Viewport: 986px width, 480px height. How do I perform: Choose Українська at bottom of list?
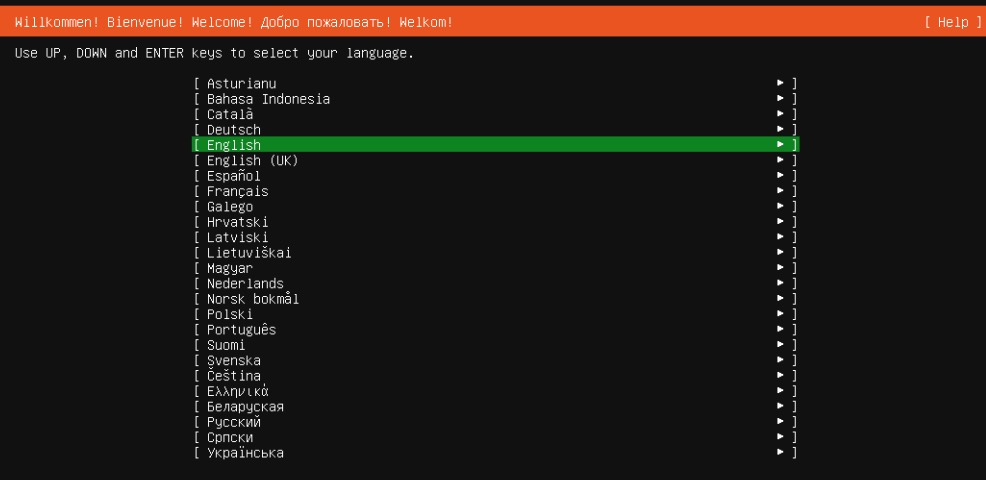coord(496,453)
